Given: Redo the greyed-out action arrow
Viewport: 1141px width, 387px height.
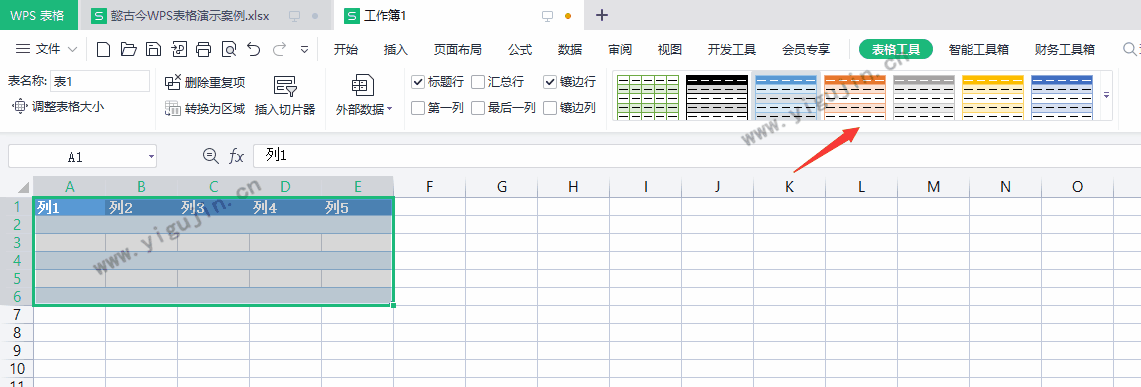Looking at the screenshot, I should point(279,49).
